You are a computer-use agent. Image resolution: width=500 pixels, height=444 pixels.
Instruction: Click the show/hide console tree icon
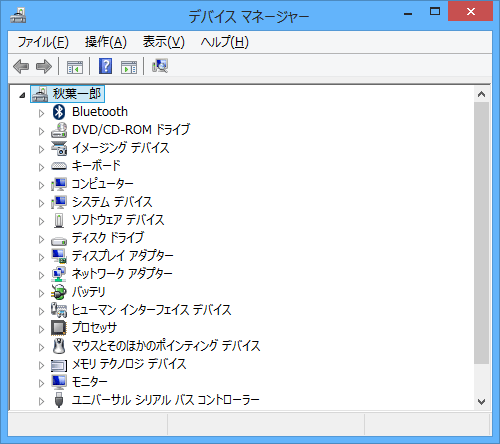pyautogui.click(x=75, y=67)
